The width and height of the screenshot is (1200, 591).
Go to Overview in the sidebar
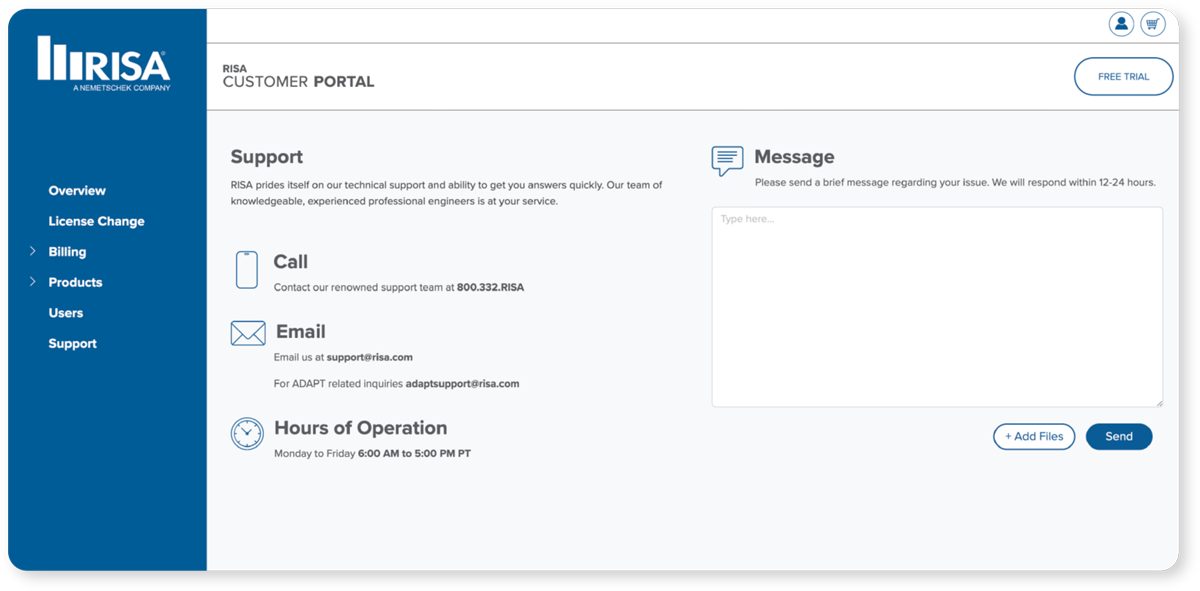point(77,191)
